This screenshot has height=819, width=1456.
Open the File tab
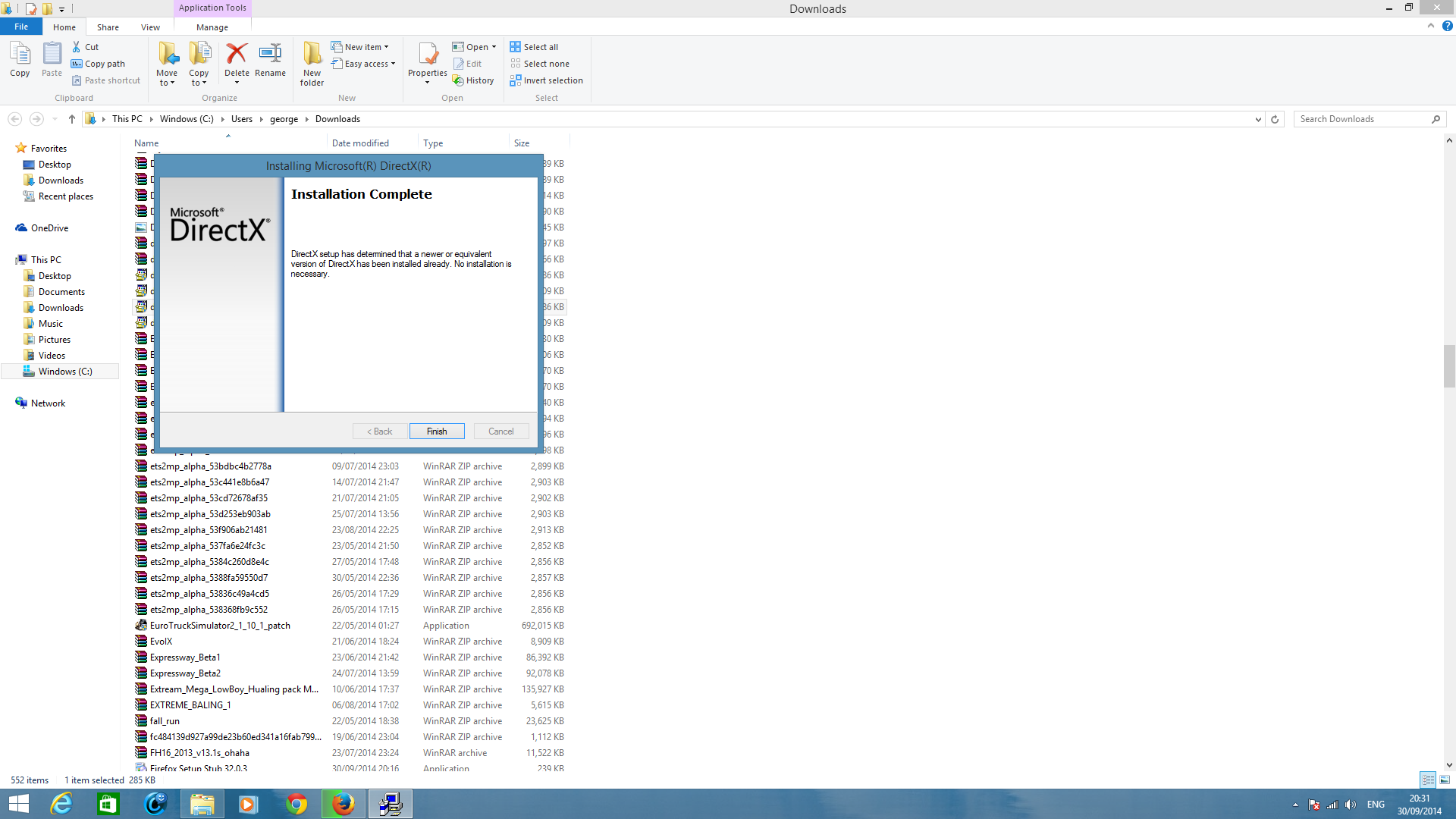point(21,27)
